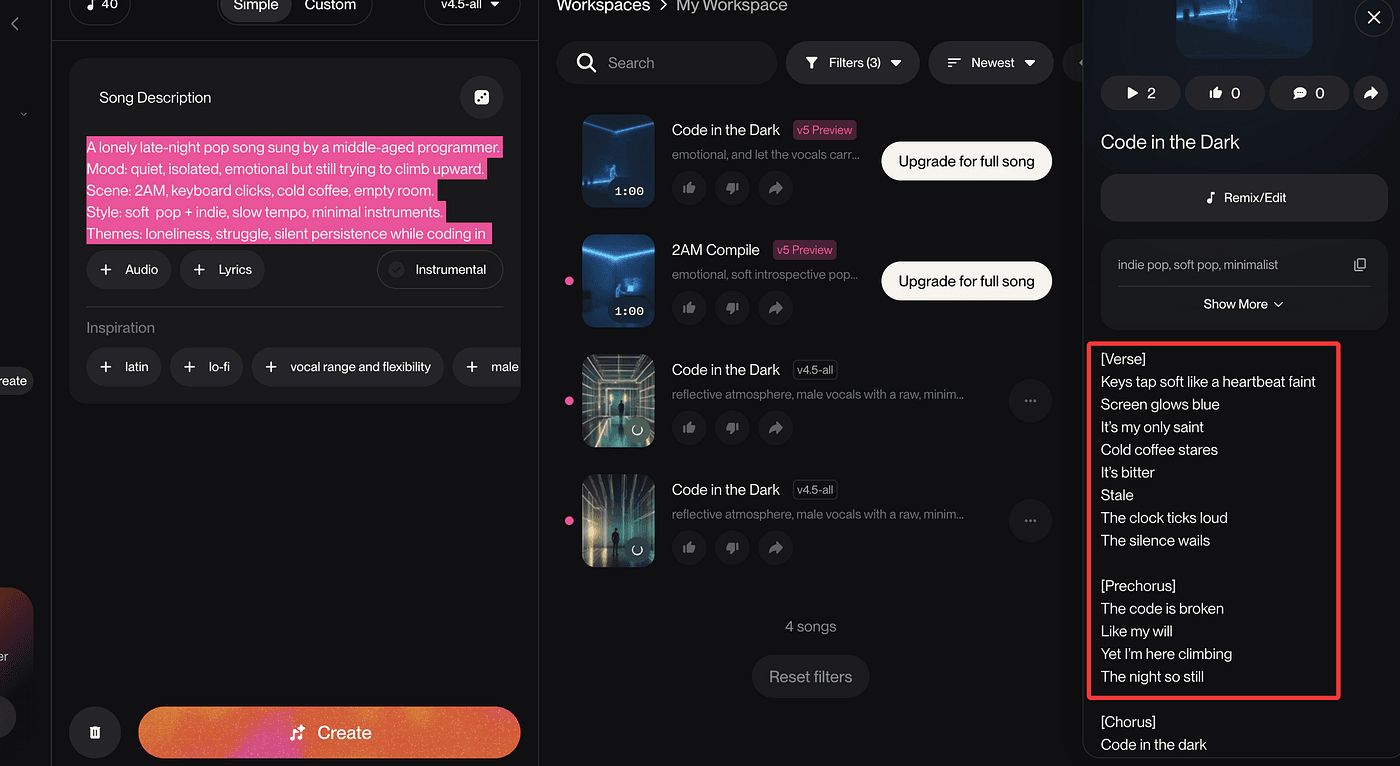
Task: Share the 2AM Compile song
Action: 775,308
